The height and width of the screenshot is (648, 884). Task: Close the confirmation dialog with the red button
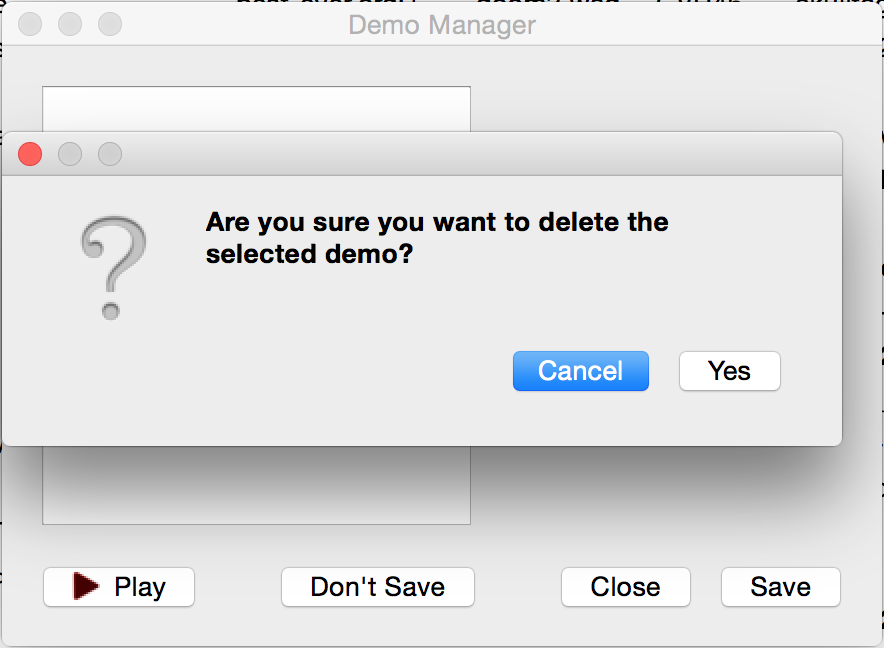(x=30, y=154)
